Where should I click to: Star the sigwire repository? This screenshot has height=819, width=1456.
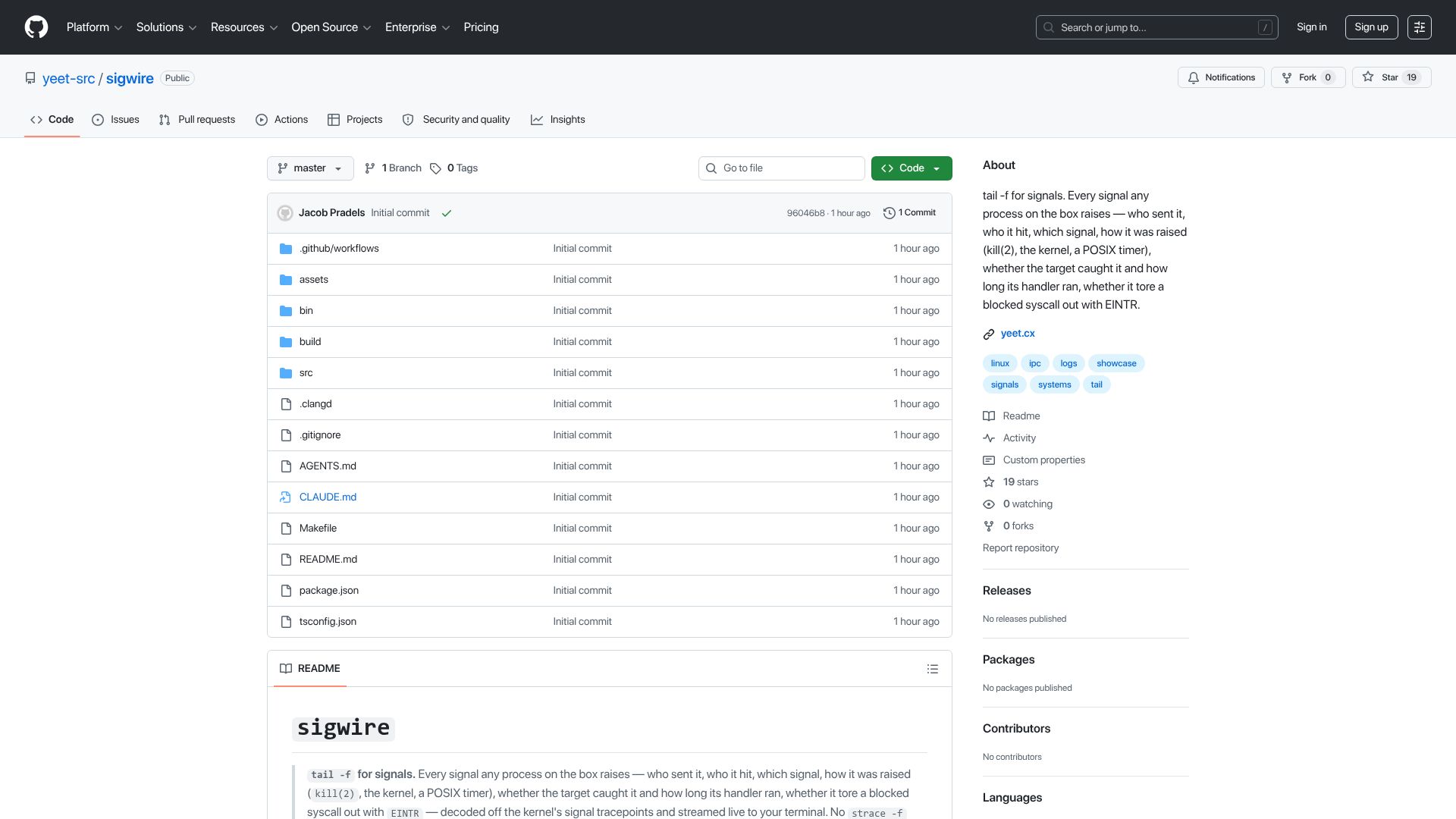(x=1391, y=77)
